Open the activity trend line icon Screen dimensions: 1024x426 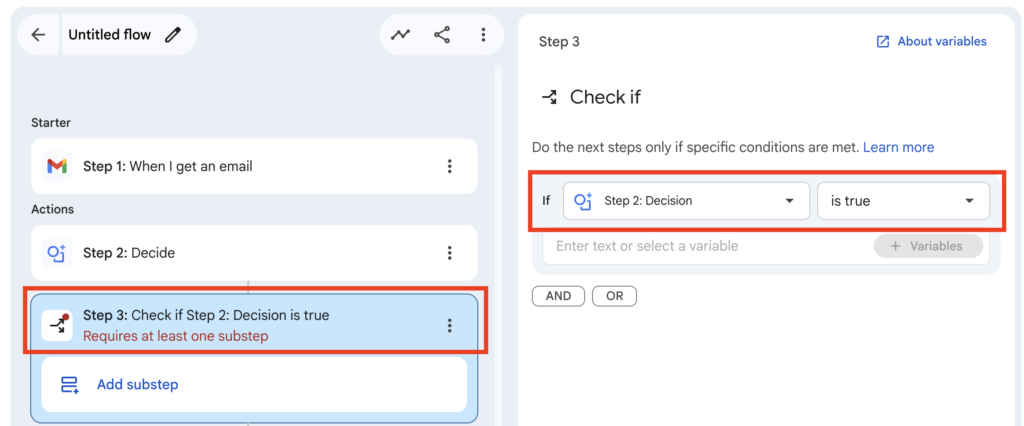pyautogui.click(x=400, y=35)
